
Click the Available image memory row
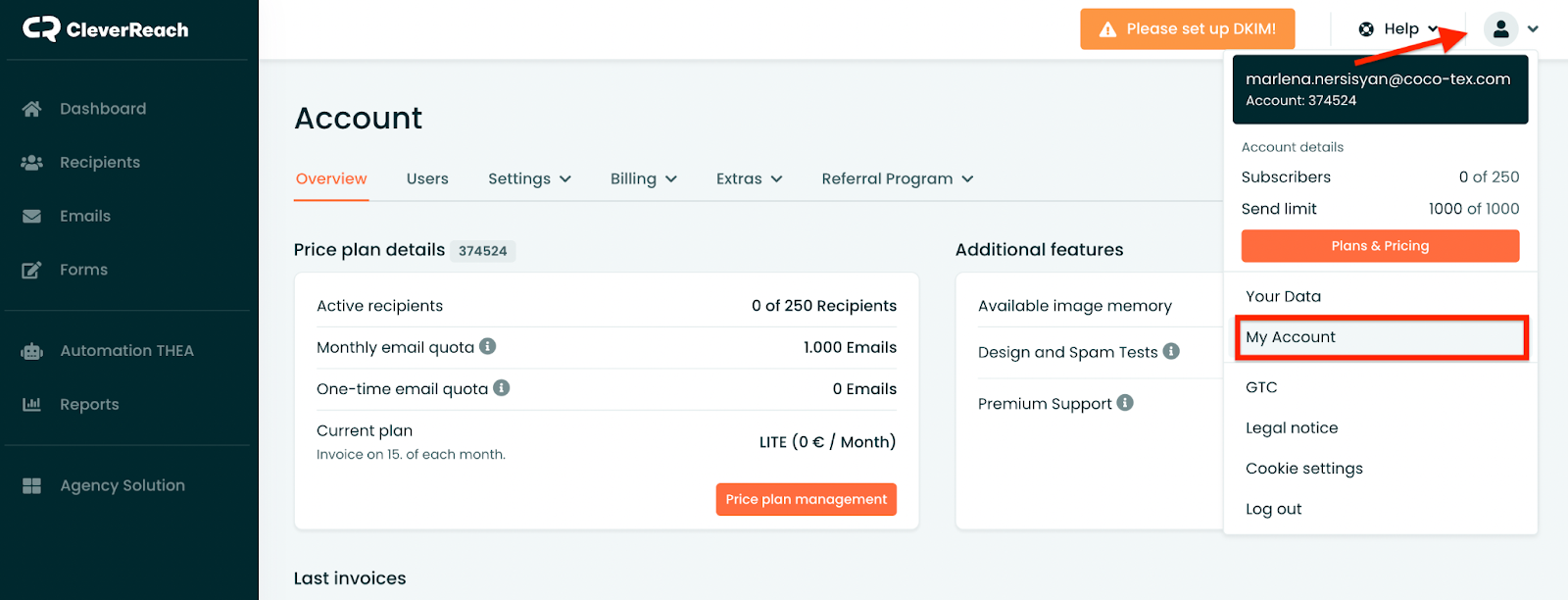tap(1090, 306)
